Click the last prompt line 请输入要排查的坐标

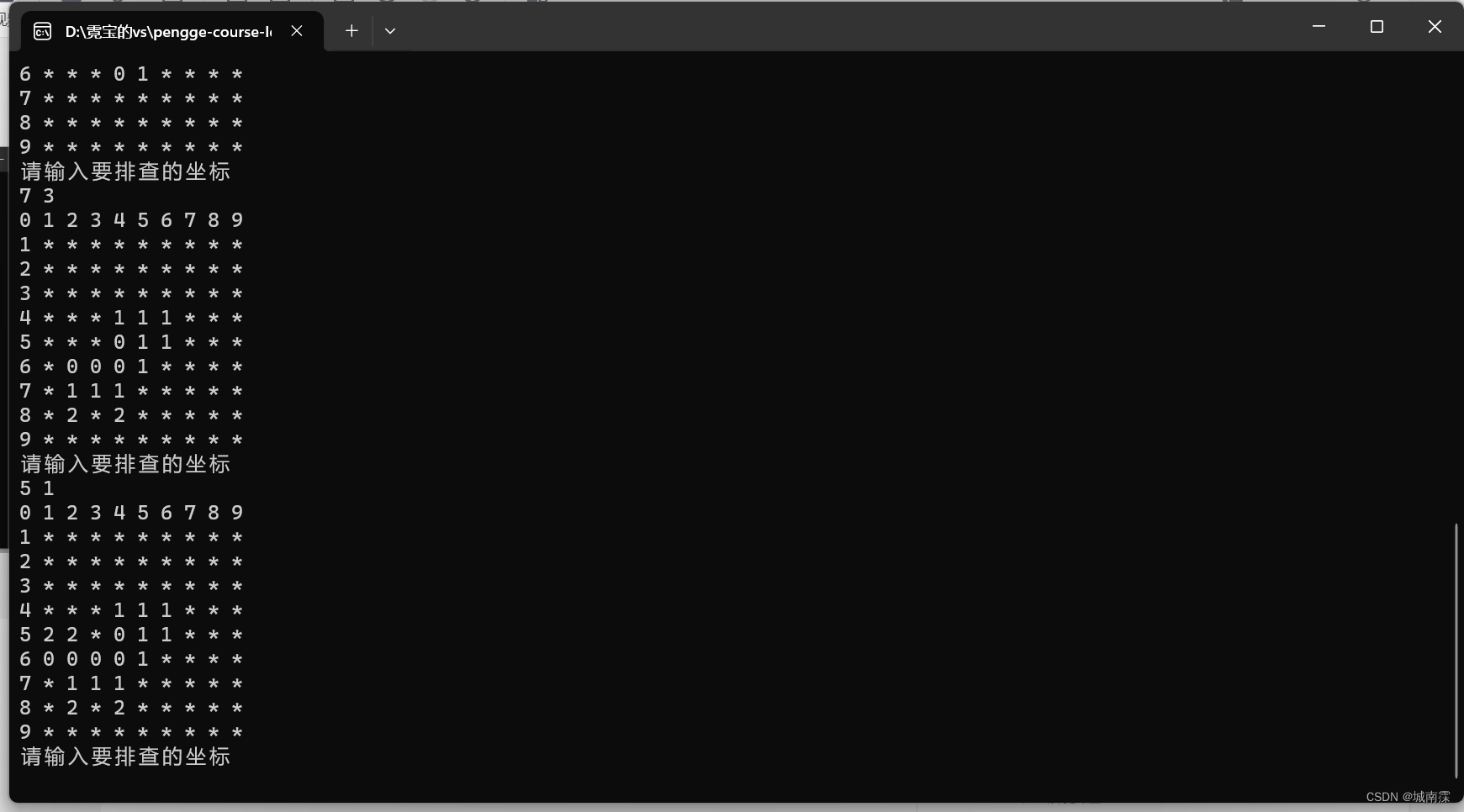click(125, 757)
